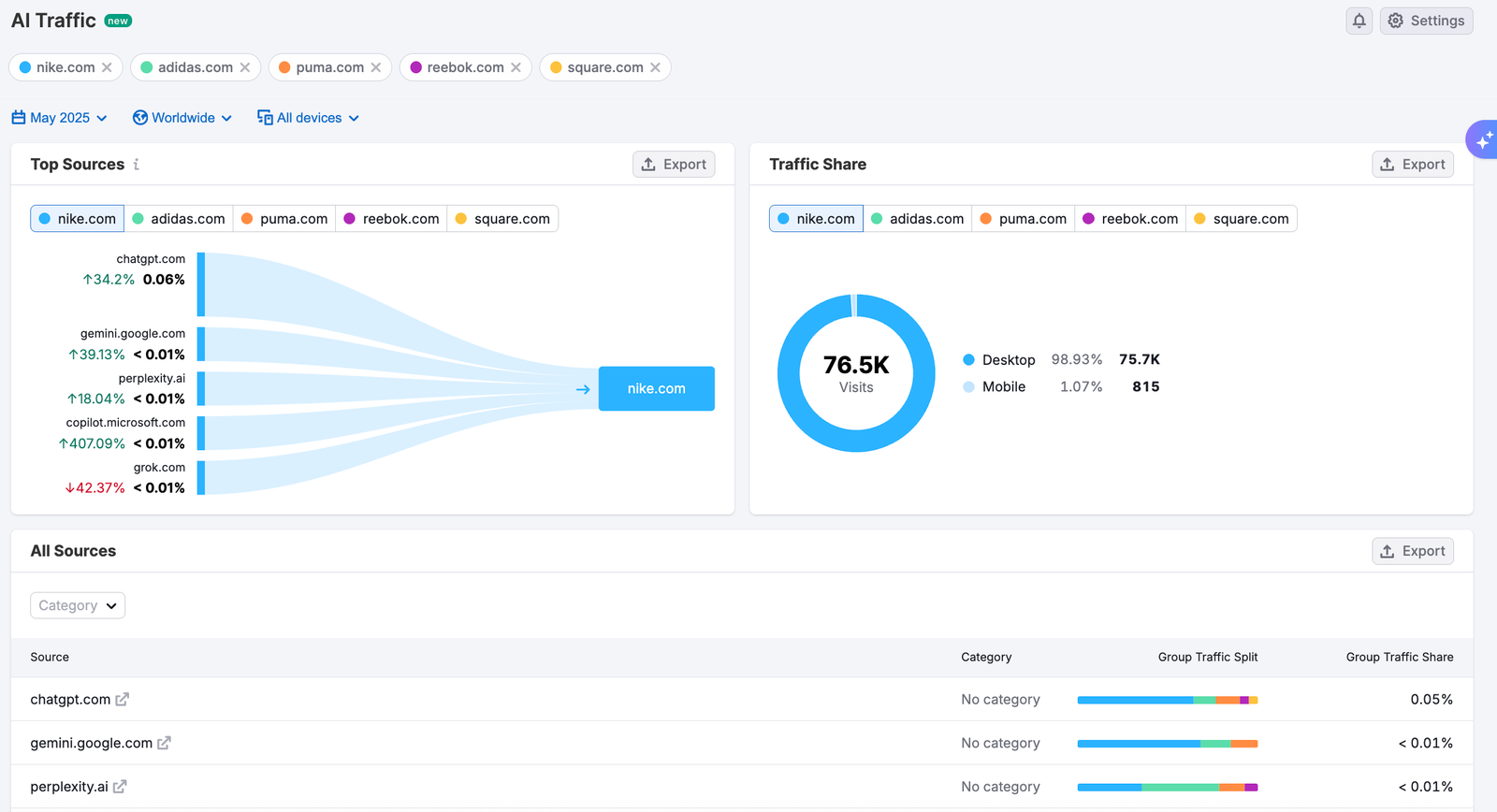Click chatgpt.com group traffic split bar
1497x812 pixels.
tap(1168, 700)
